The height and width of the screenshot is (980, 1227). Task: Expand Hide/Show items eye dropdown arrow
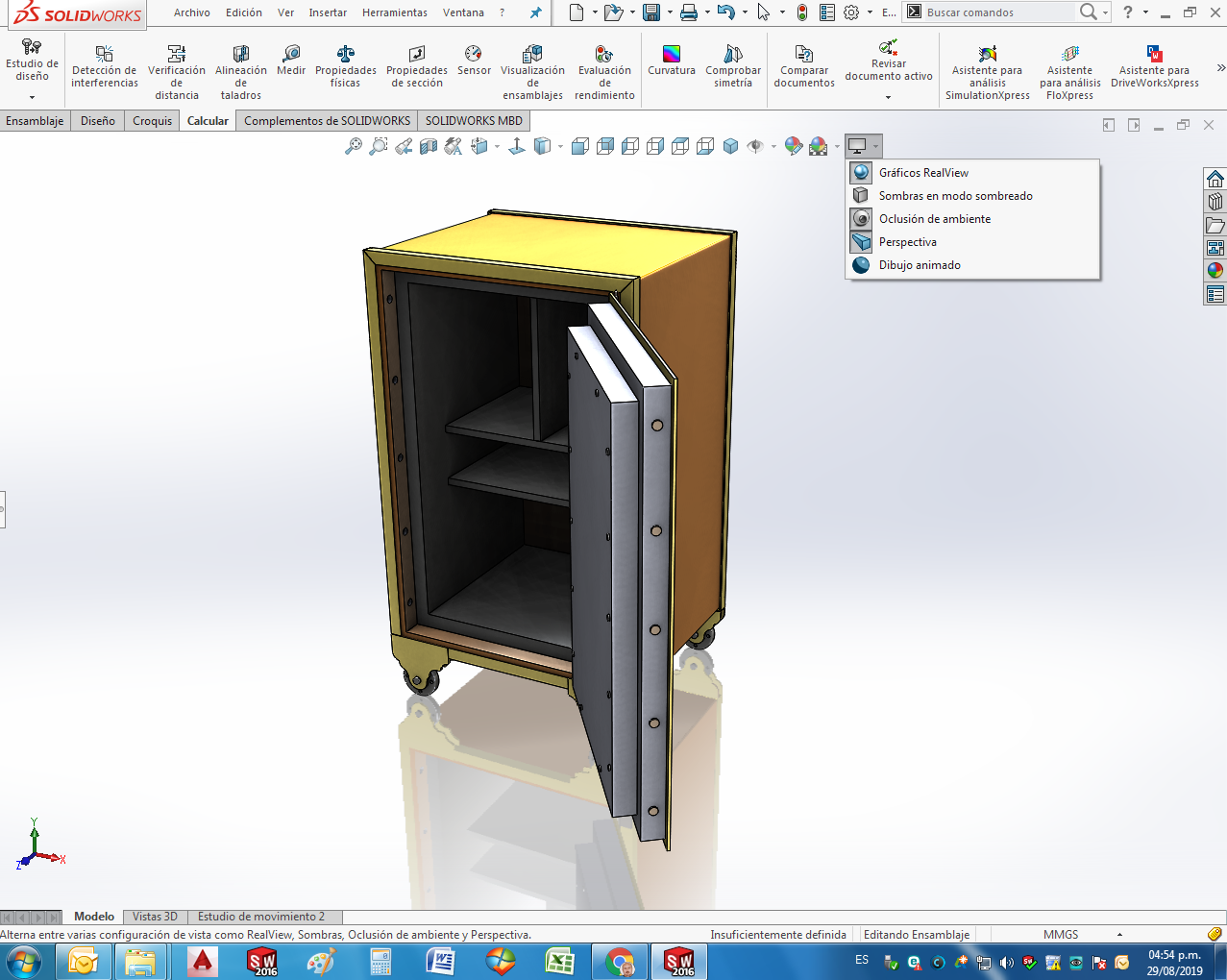(773, 147)
